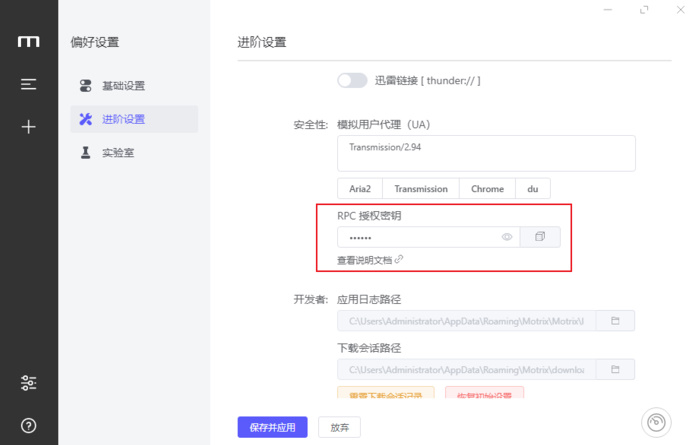Open help question mark icon
Image resolution: width=691 pixels, height=445 pixels.
29,426
